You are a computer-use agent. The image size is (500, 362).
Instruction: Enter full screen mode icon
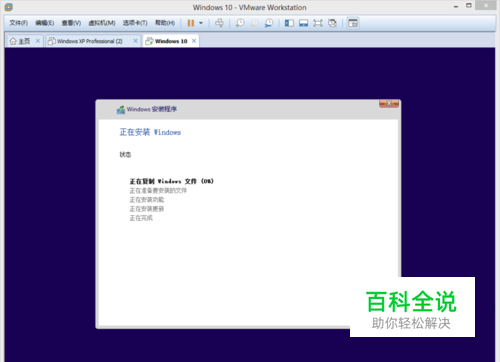tap(318, 23)
